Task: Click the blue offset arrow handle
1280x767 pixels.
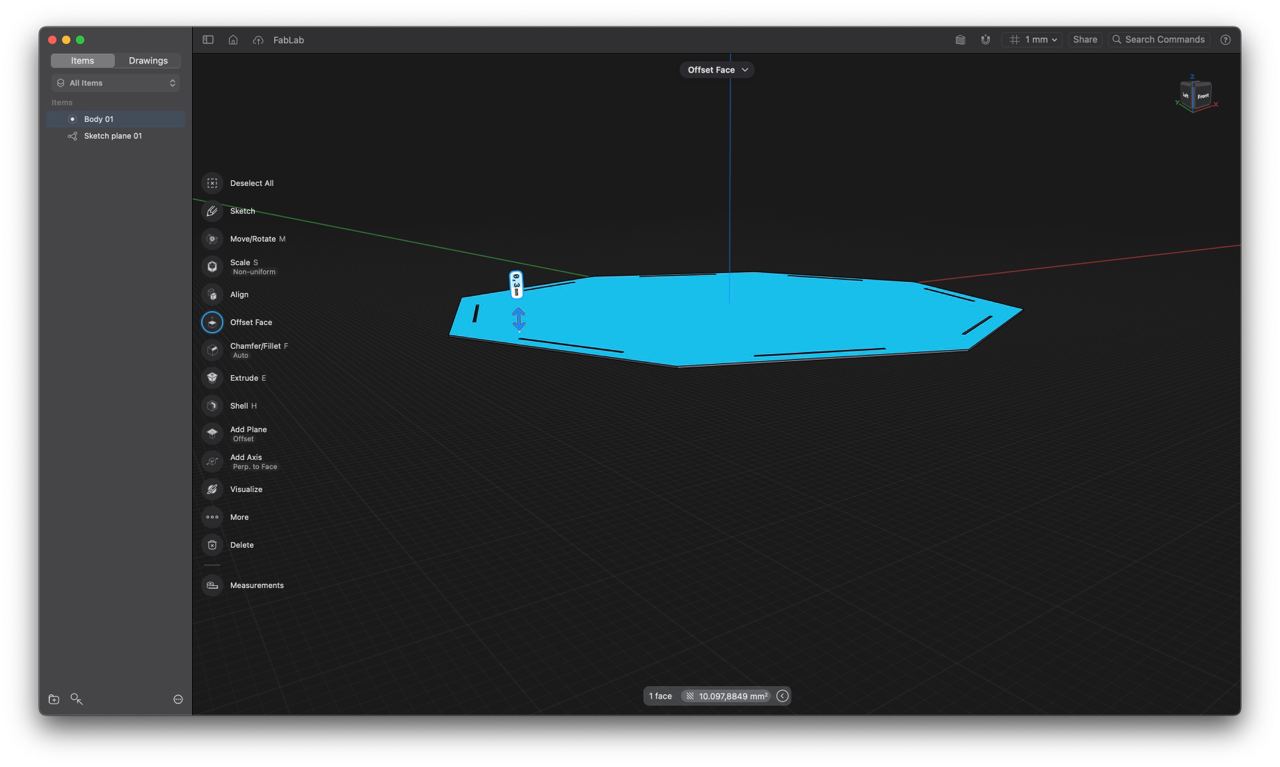Action: [x=519, y=318]
